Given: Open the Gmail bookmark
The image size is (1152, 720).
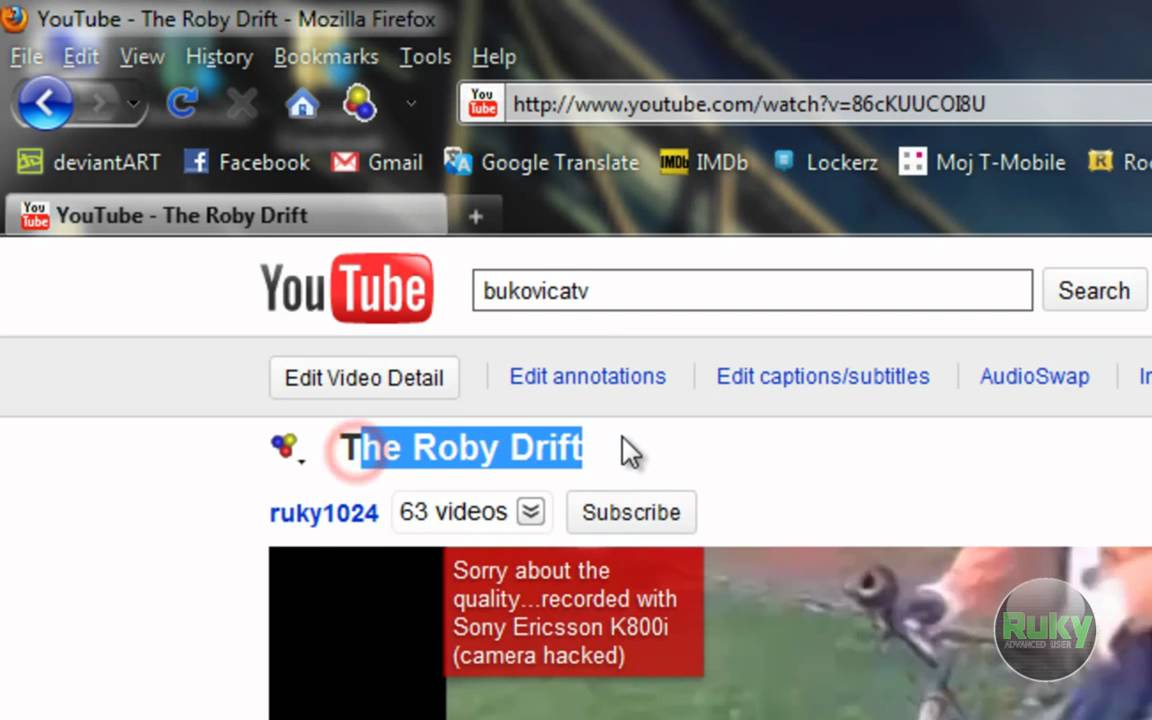Looking at the screenshot, I should [x=377, y=162].
